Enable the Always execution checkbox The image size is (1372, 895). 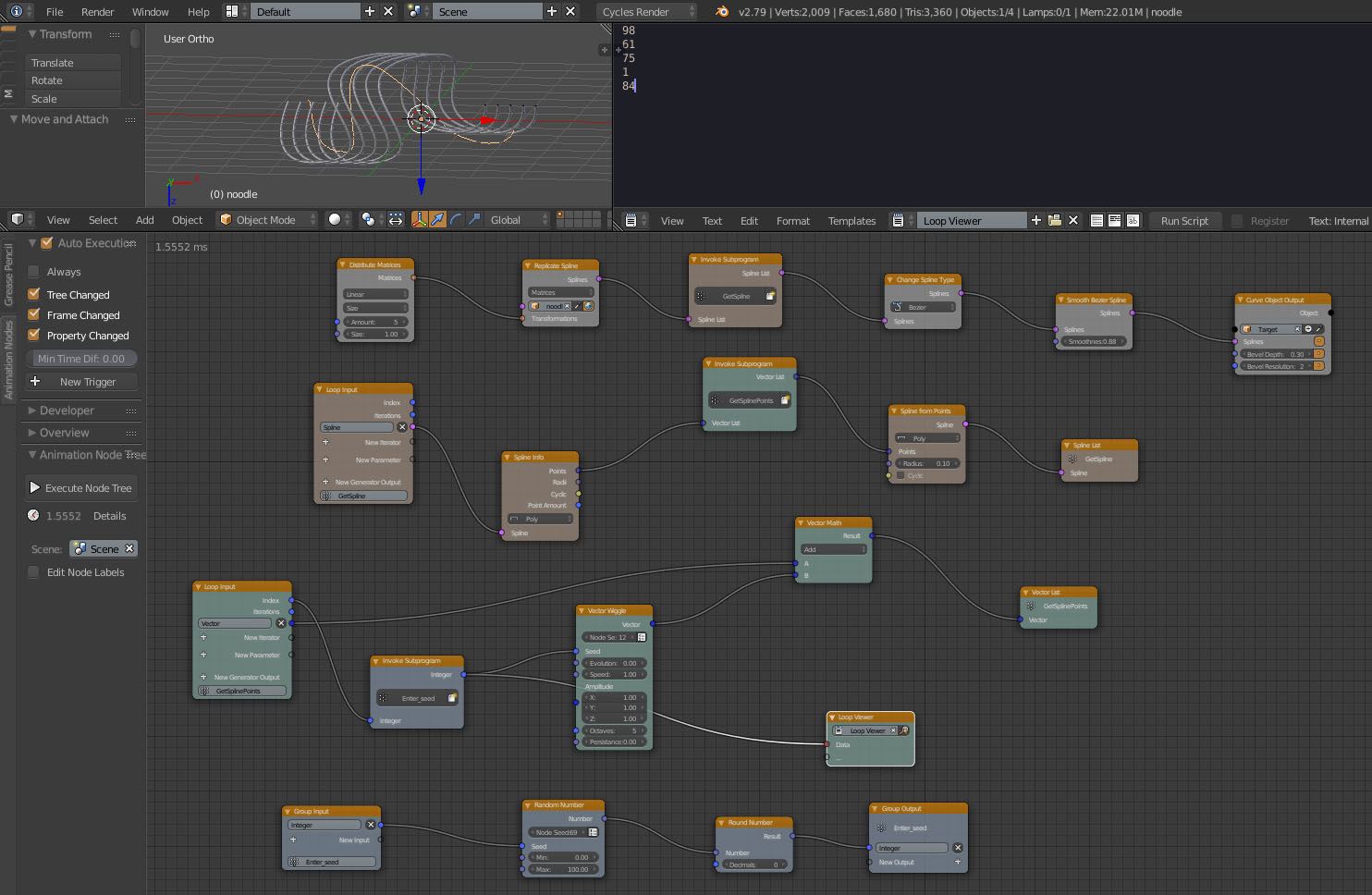pos(34,271)
